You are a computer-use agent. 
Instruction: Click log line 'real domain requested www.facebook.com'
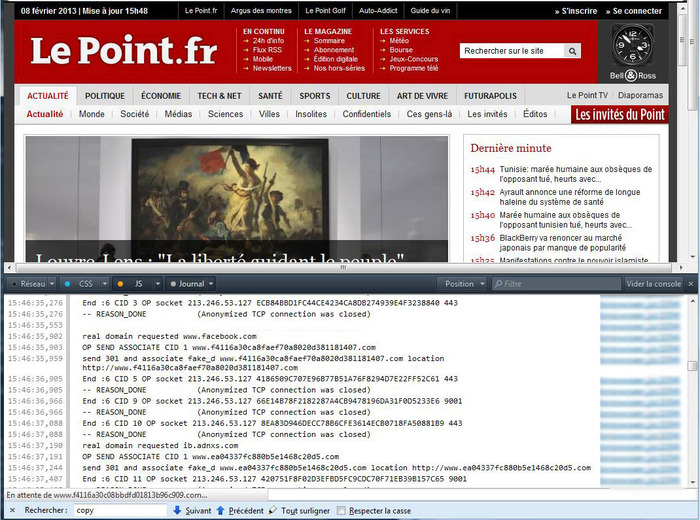pyautogui.click(x=169, y=337)
